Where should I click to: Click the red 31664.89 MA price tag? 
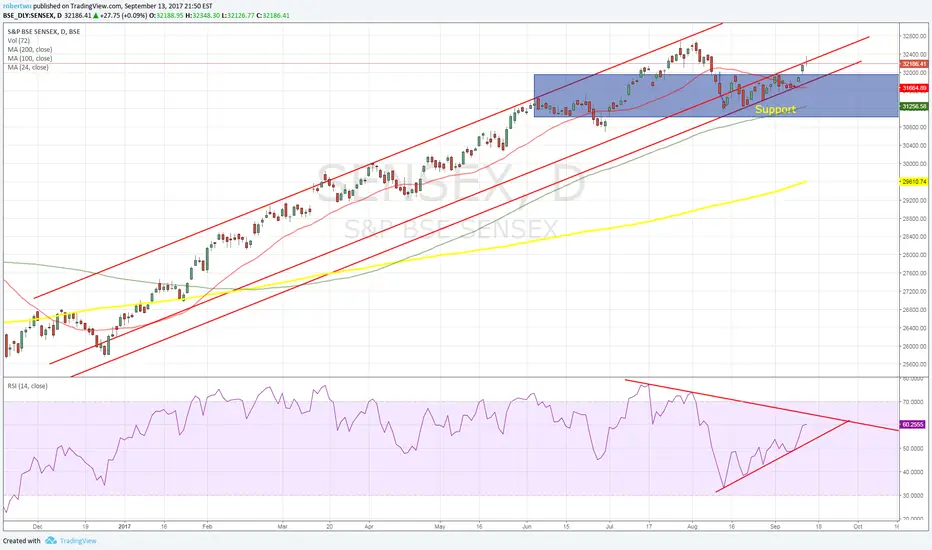914,88
